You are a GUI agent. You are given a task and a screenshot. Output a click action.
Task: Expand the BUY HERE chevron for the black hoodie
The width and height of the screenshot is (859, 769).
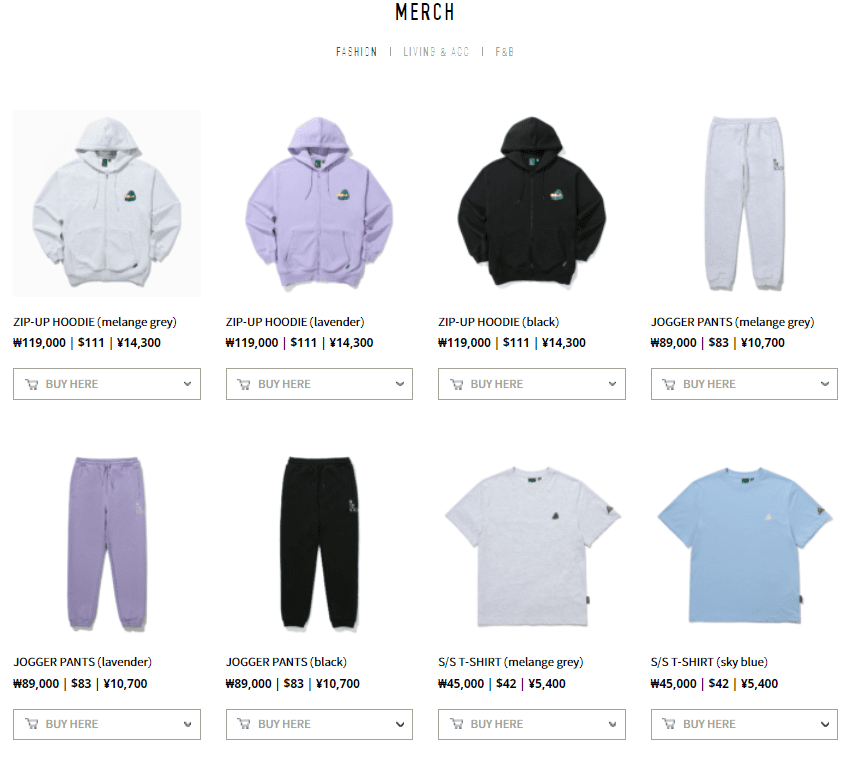(612, 384)
